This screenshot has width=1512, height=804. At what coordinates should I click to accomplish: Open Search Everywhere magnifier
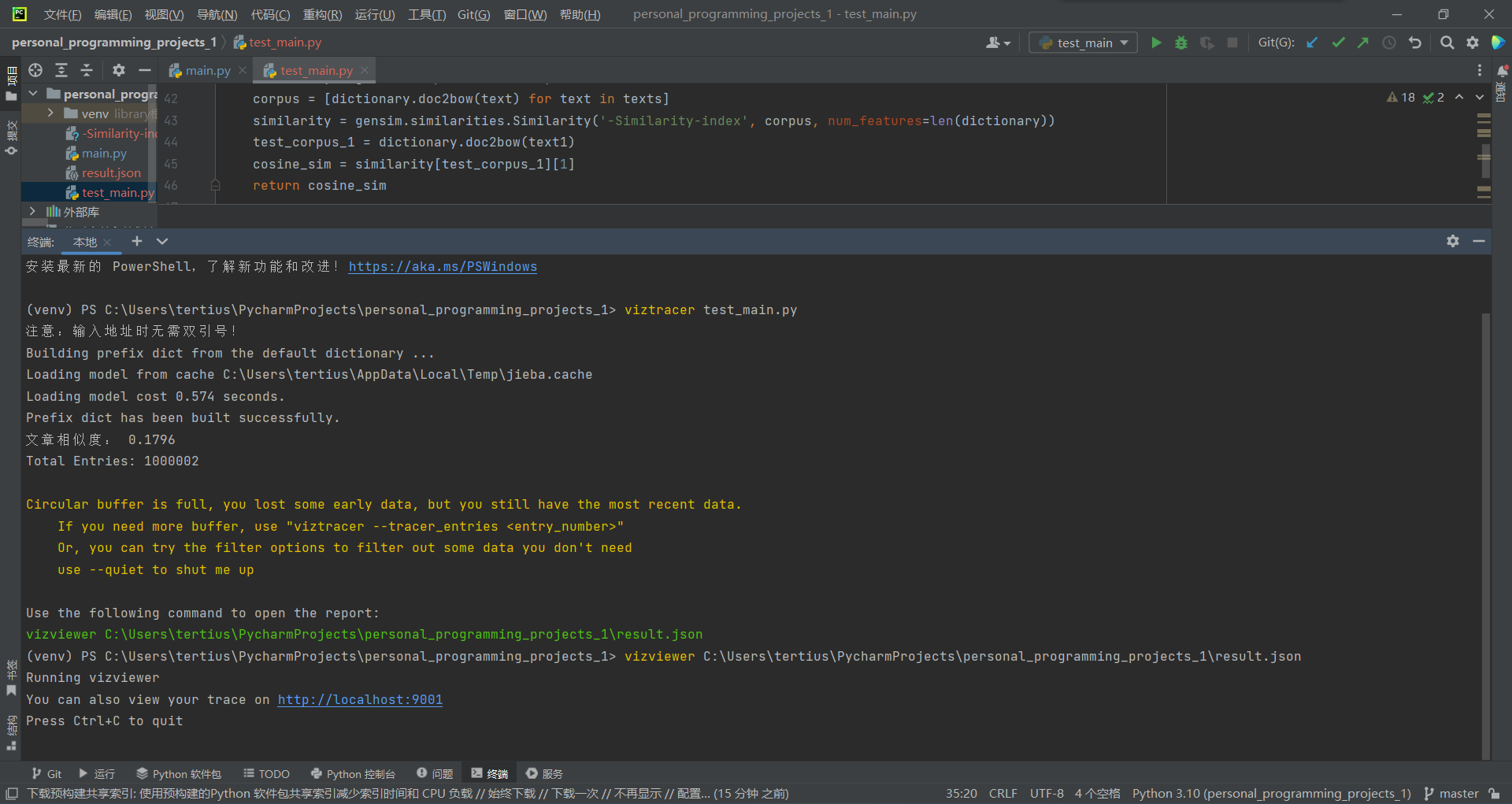1447,43
